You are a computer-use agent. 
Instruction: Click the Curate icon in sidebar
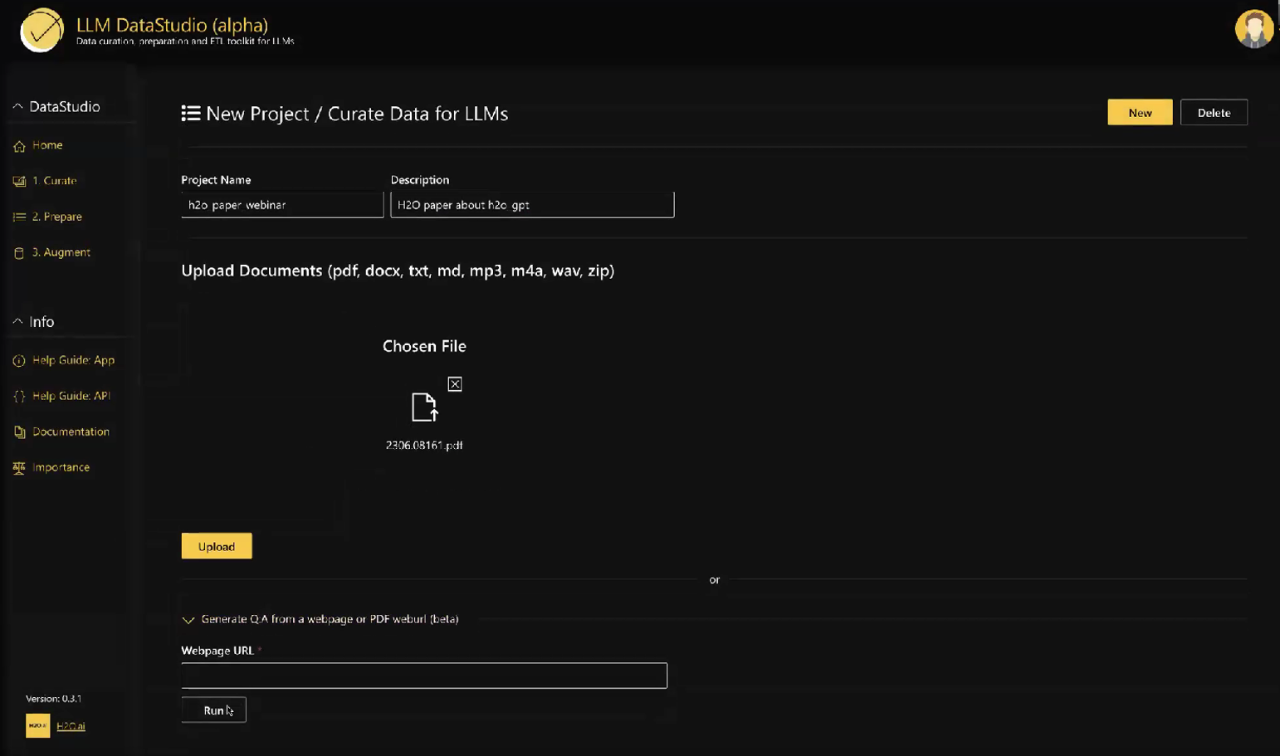[x=19, y=181]
